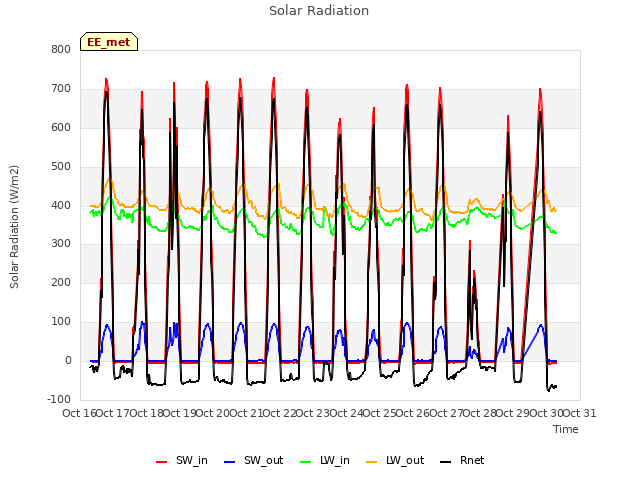
Task: Click the -100 y-axis tick label
Action: [59, 399]
